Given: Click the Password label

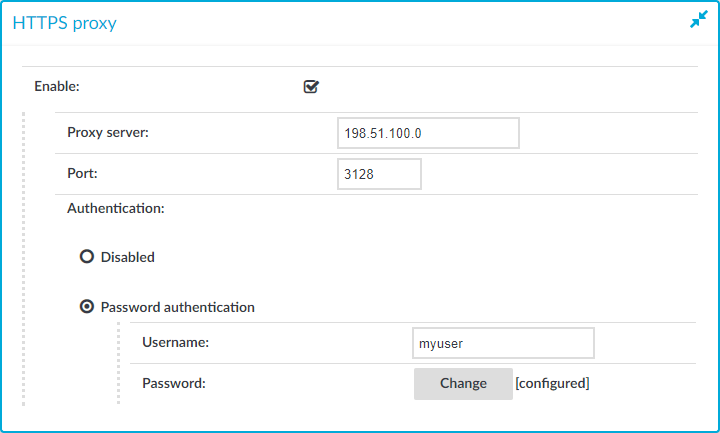Looking at the screenshot, I should click(174, 383).
